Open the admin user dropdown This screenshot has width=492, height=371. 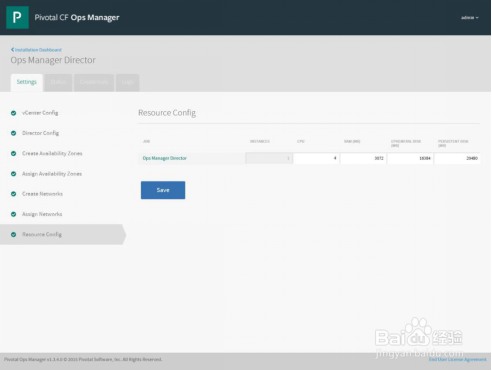[470, 18]
